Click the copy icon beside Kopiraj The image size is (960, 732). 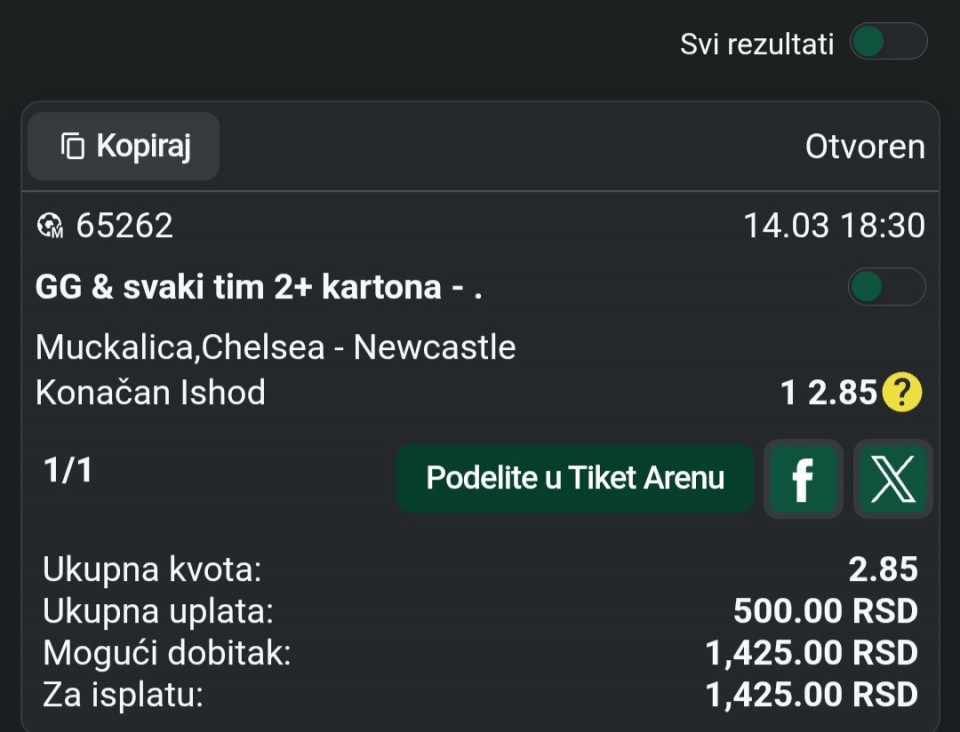pyautogui.click(x=73, y=147)
